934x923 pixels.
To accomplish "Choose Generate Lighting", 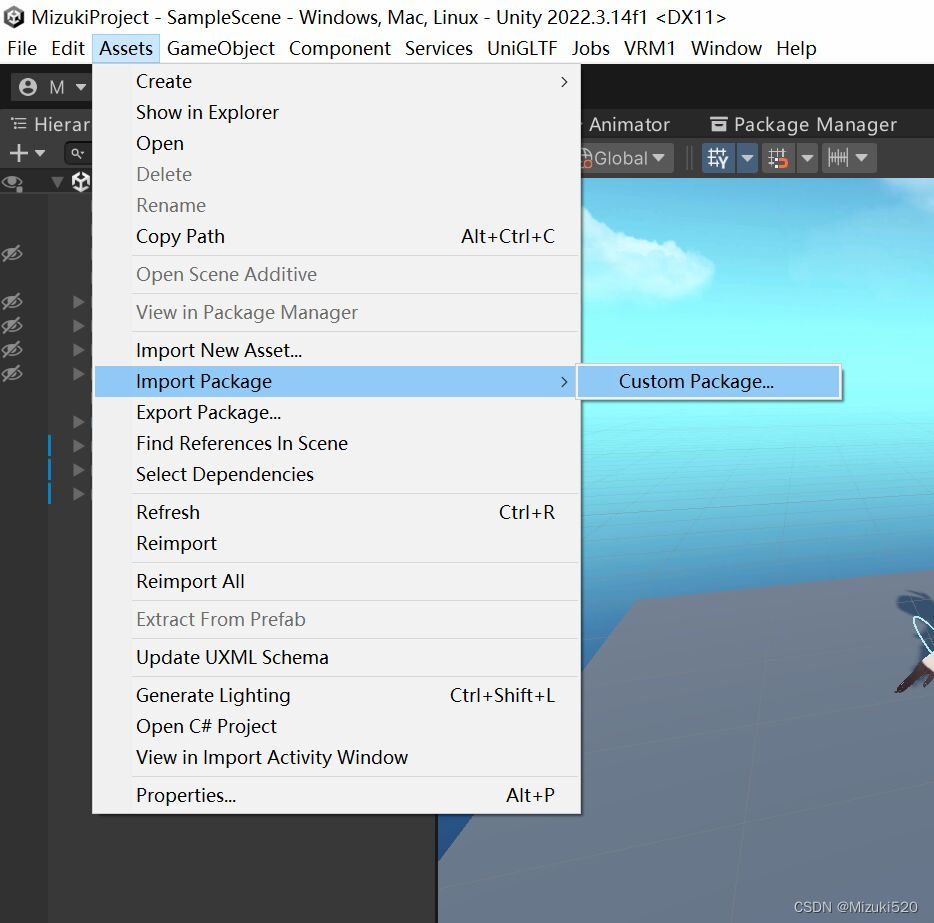I will (x=337, y=696).
